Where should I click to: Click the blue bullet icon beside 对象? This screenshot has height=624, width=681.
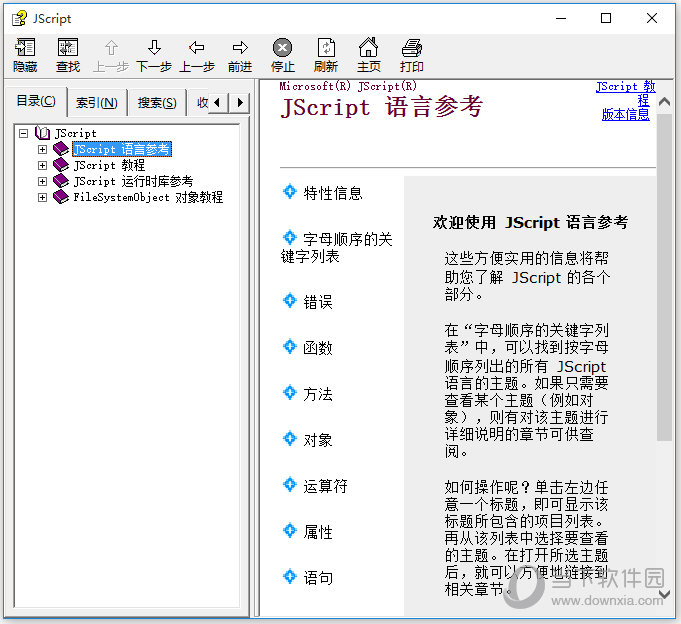[x=289, y=438]
